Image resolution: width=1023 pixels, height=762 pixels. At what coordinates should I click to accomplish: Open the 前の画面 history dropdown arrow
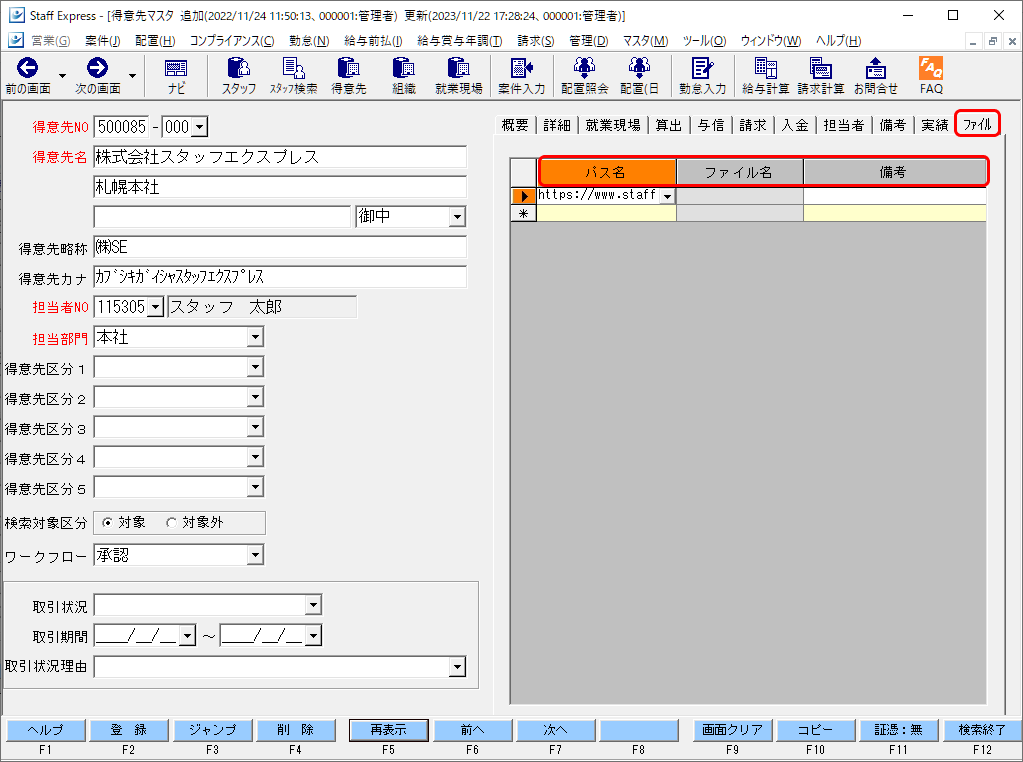coord(63,76)
